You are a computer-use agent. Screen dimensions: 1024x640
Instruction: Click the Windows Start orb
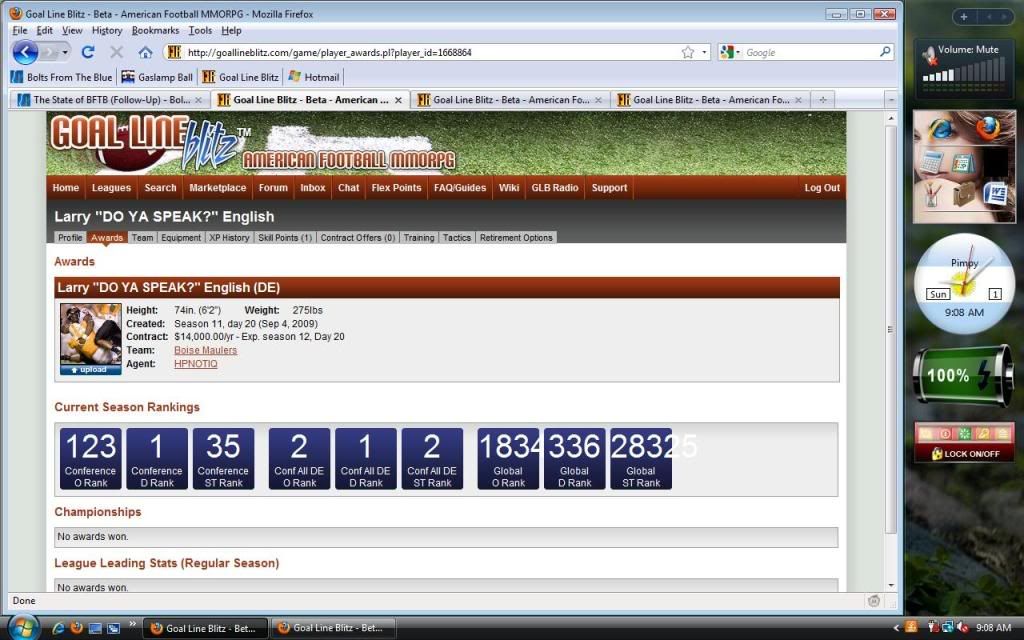[x=22, y=627]
